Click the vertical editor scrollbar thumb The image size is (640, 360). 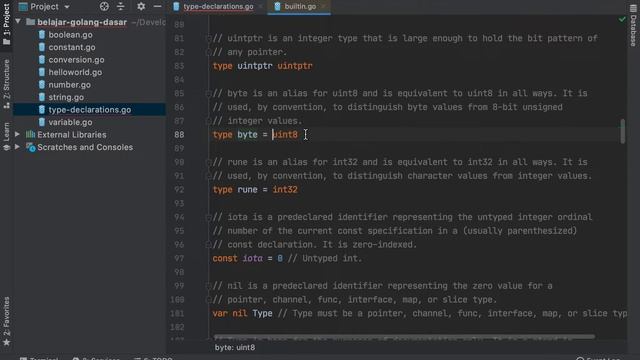click(622, 131)
